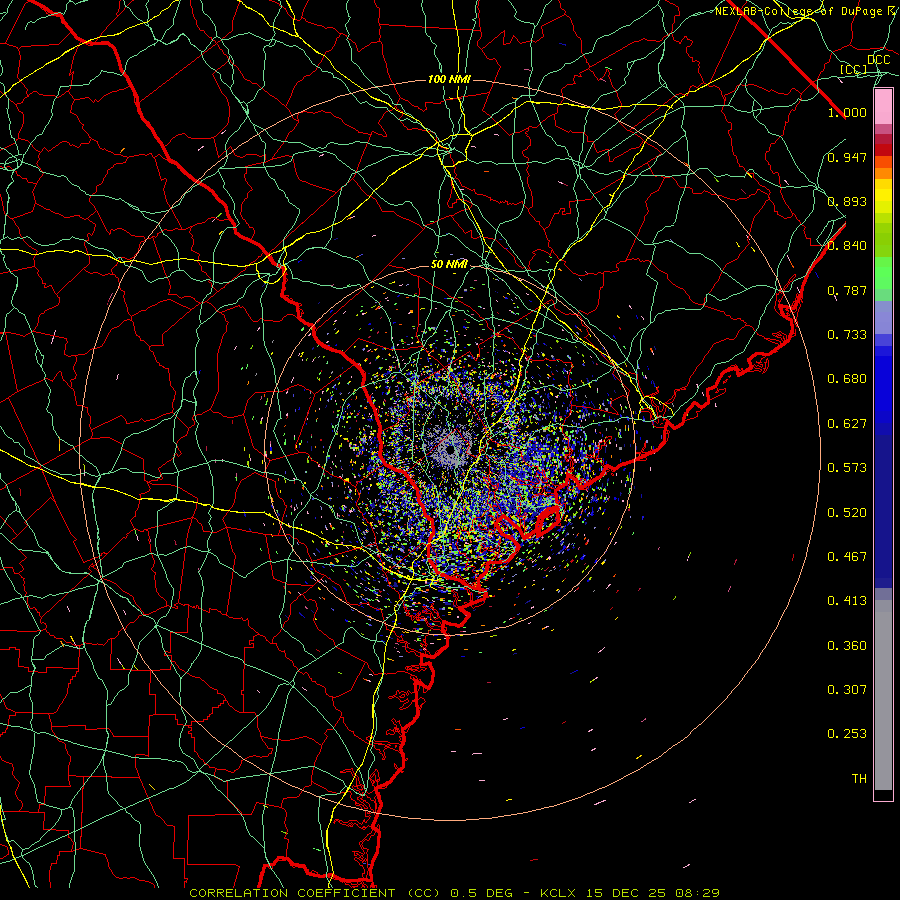Click the 0.573 scale value
The width and height of the screenshot is (900, 900).
847,468
